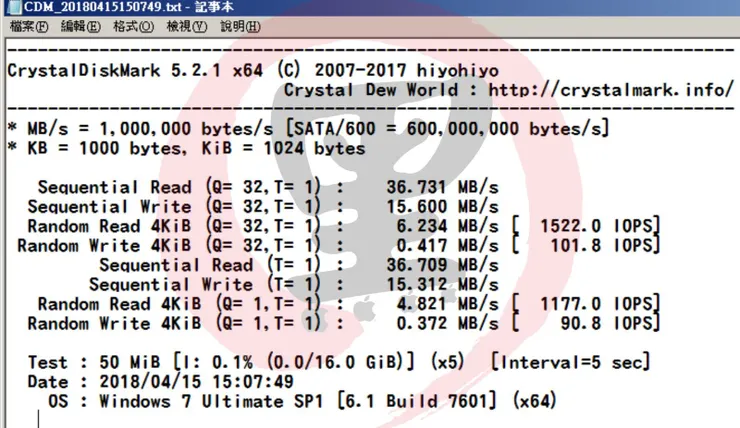Image resolution: width=740 pixels, height=428 pixels.
Task: Click 'Random Write 4KiB (Q= 1,T= 1)' label
Action: coord(174,323)
